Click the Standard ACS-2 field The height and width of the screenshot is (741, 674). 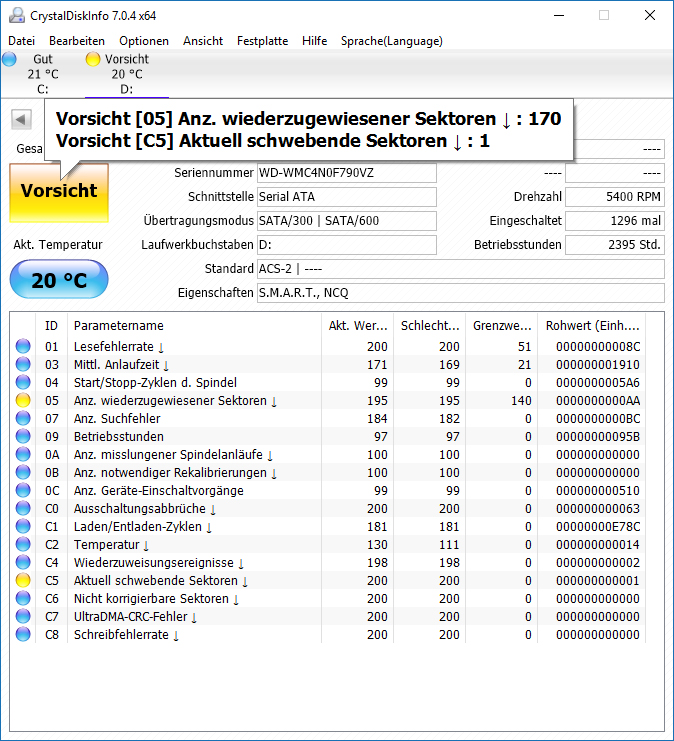461,269
